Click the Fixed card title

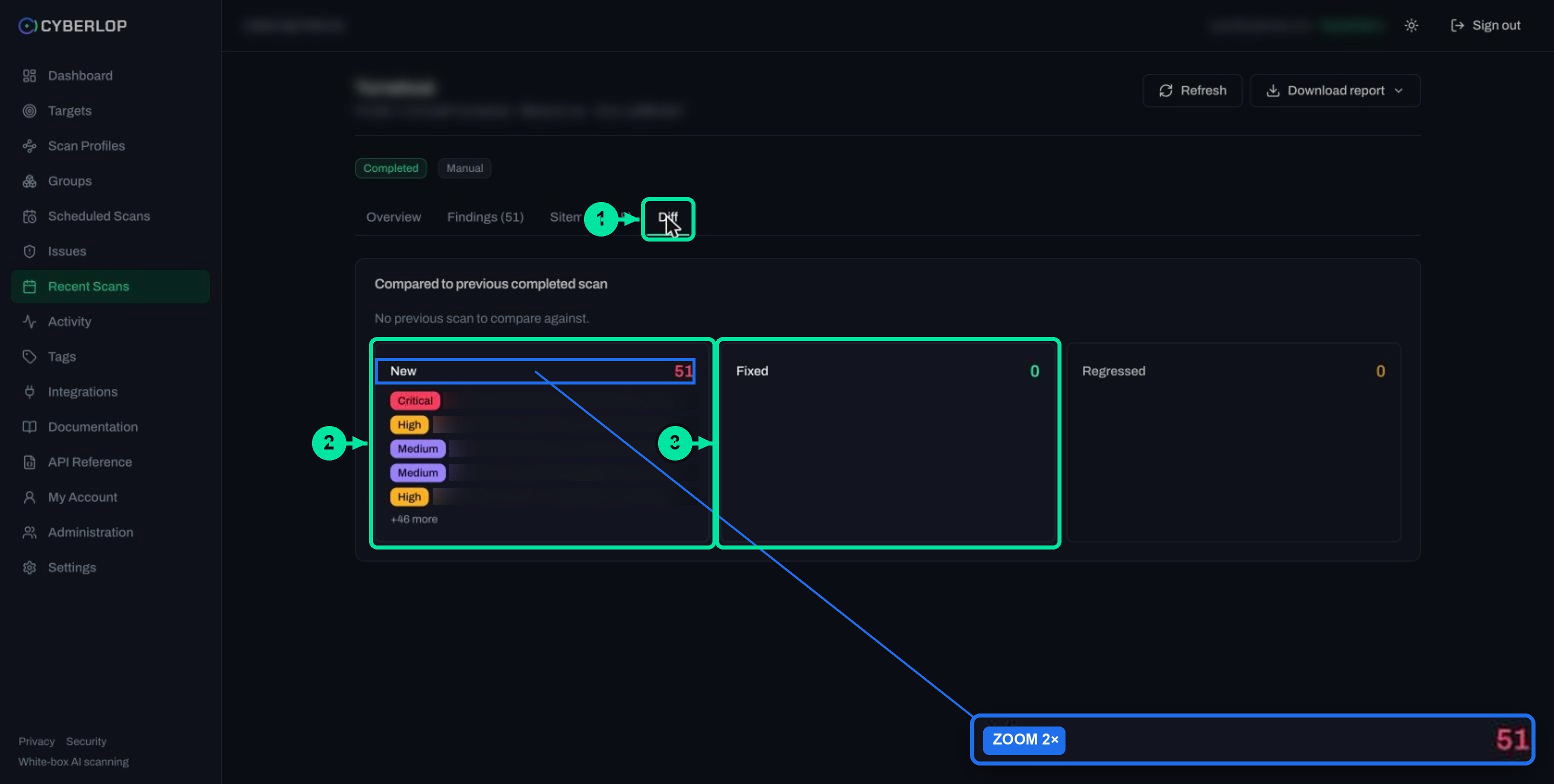[751, 371]
